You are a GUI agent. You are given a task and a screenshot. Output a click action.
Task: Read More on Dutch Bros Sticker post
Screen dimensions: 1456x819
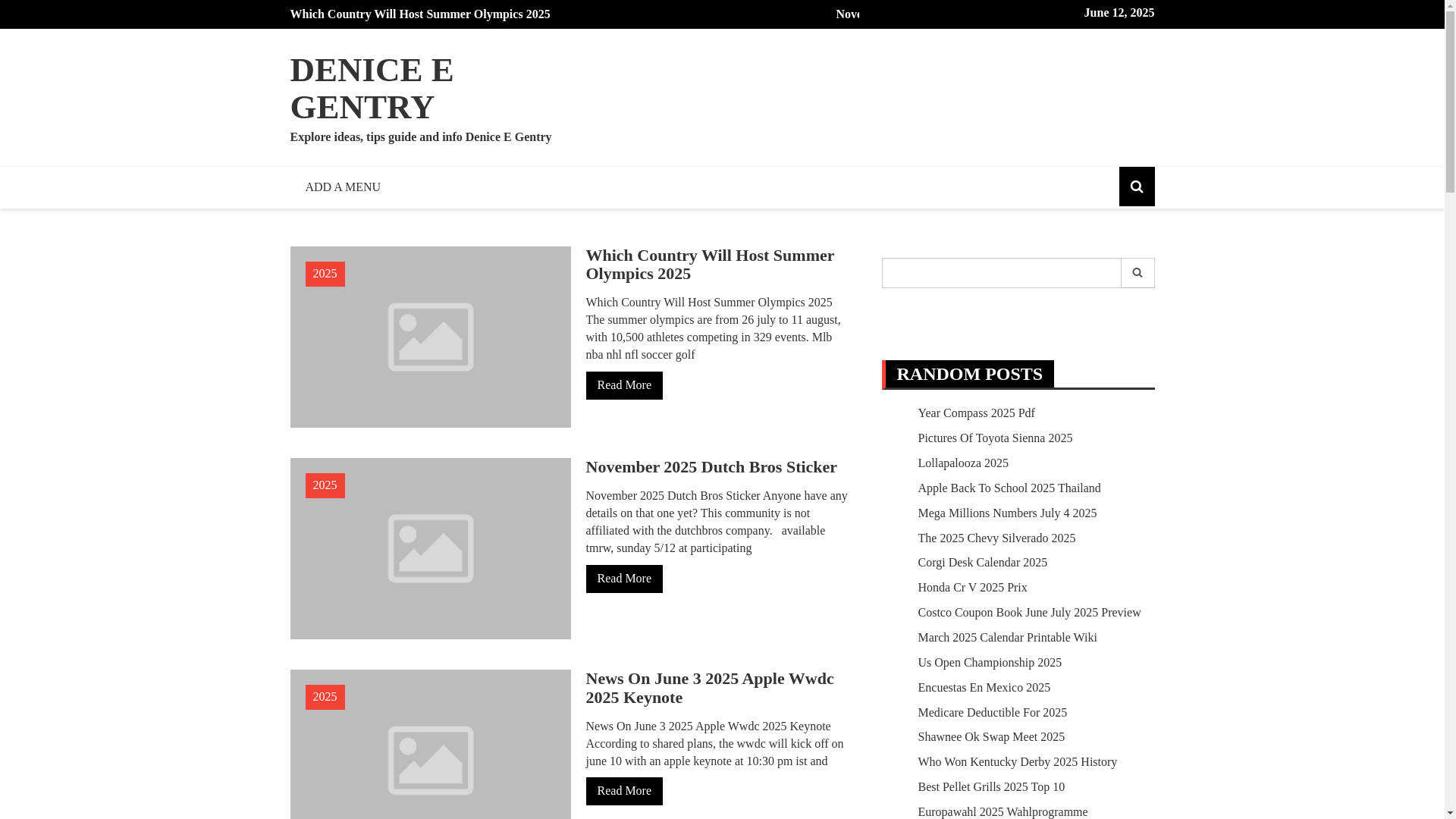click(624, 579)
